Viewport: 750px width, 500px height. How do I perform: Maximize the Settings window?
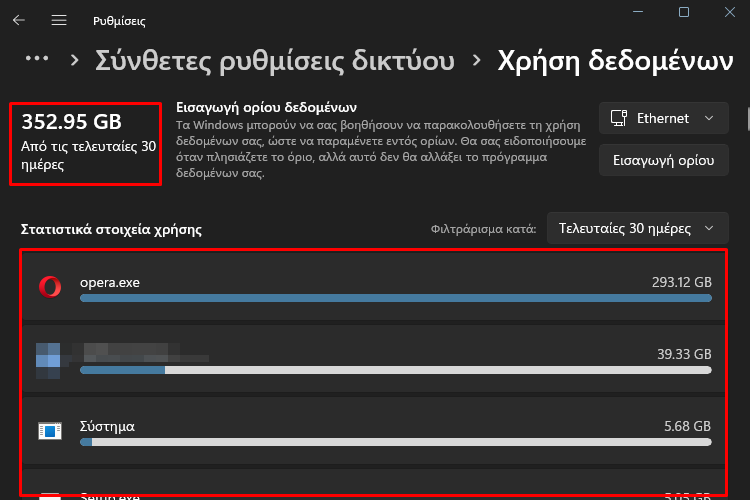coord(684,12)
